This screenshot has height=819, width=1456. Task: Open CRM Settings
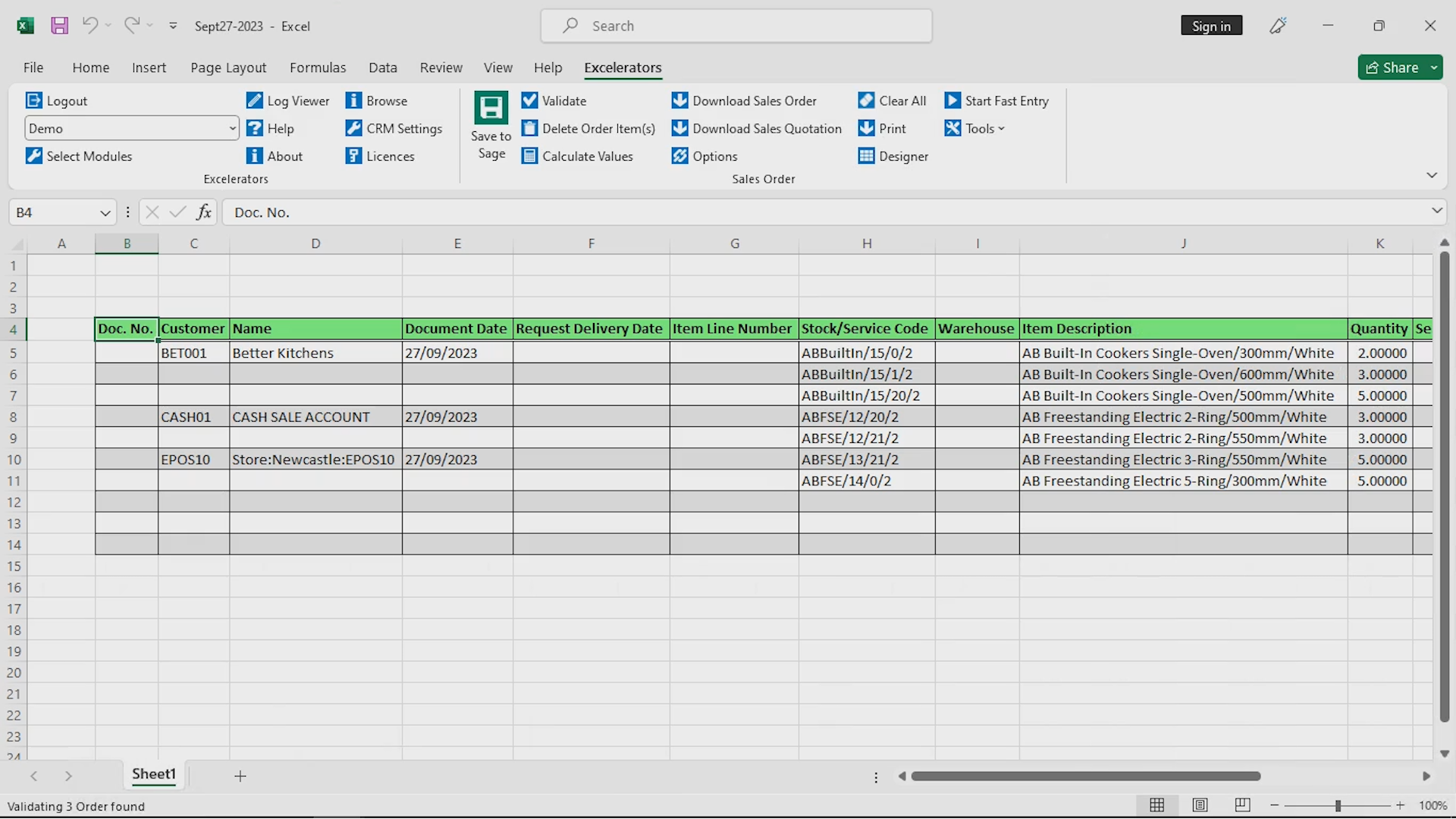click(394, 128)
